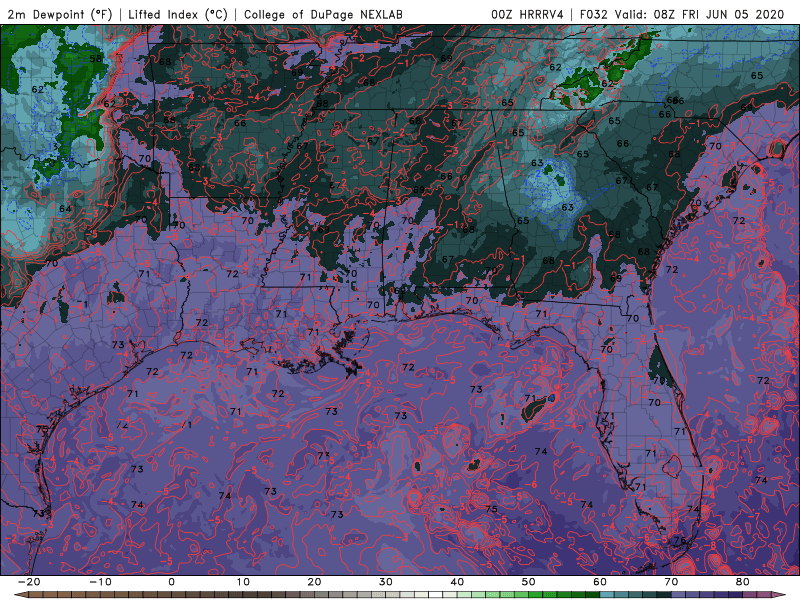This screenshot has width=800, height=600.
Task: Select the -20 label on color bar
Action: tap(29, 582)
